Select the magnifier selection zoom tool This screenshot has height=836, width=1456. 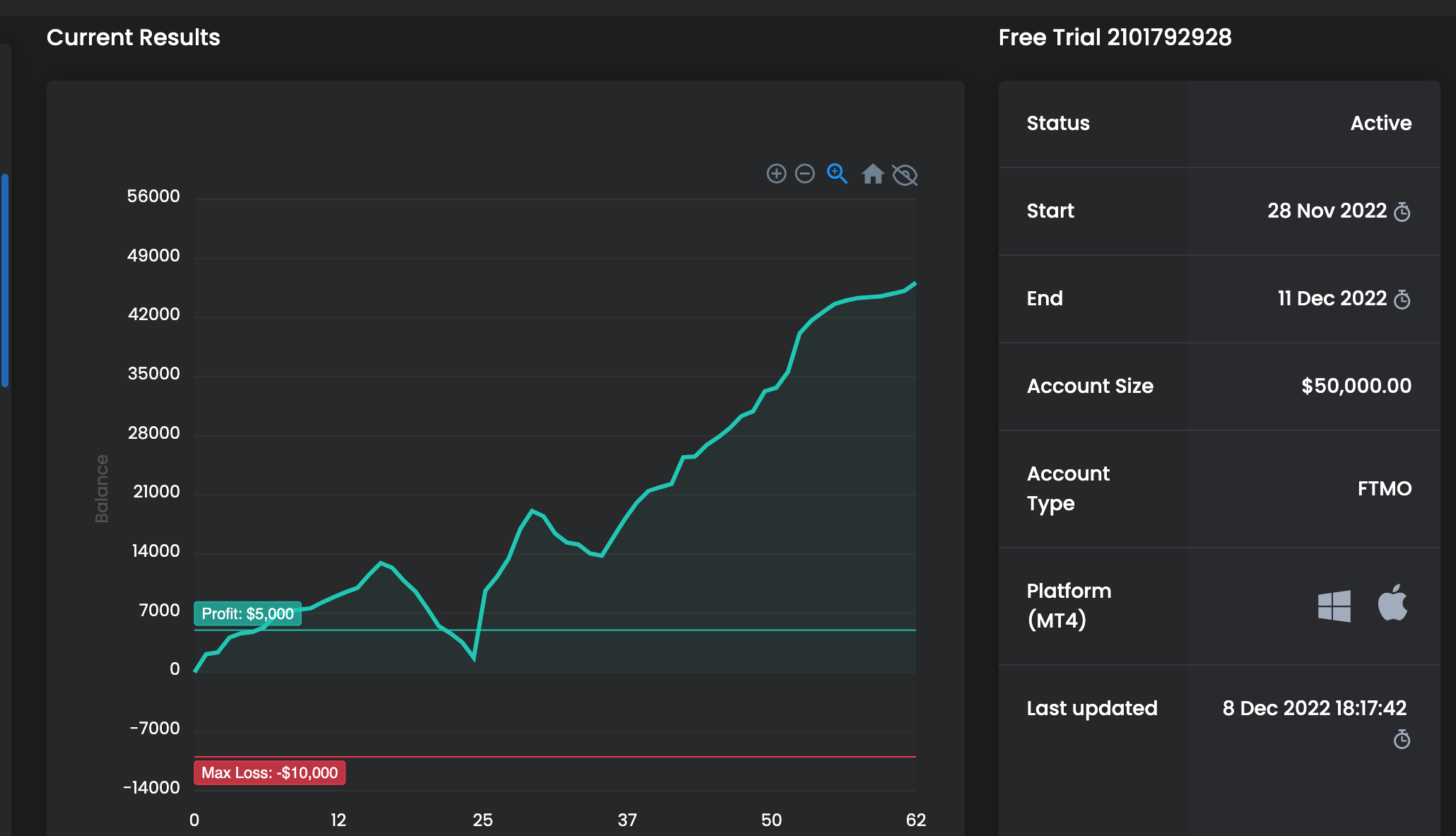[x=837, y=174]
